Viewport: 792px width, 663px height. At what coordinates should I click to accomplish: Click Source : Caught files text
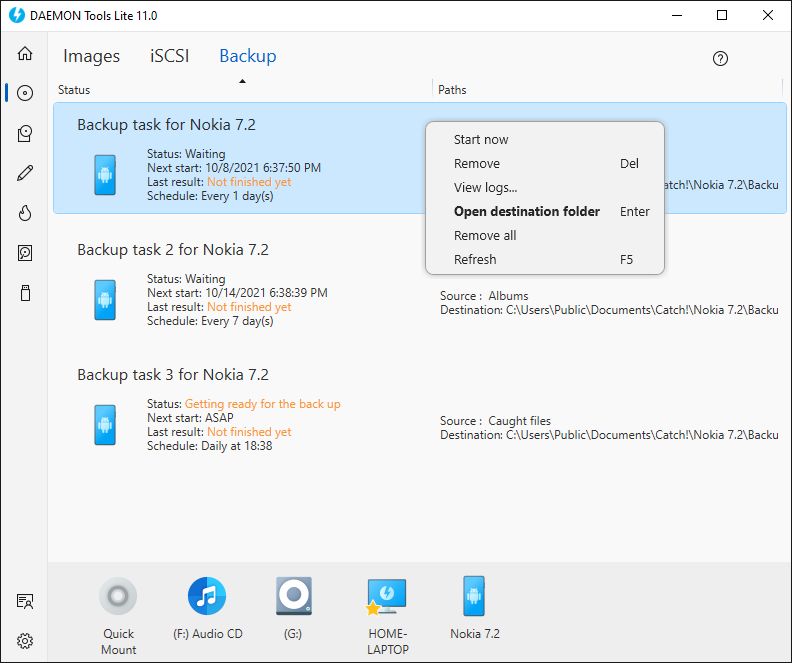pos(495,421)
